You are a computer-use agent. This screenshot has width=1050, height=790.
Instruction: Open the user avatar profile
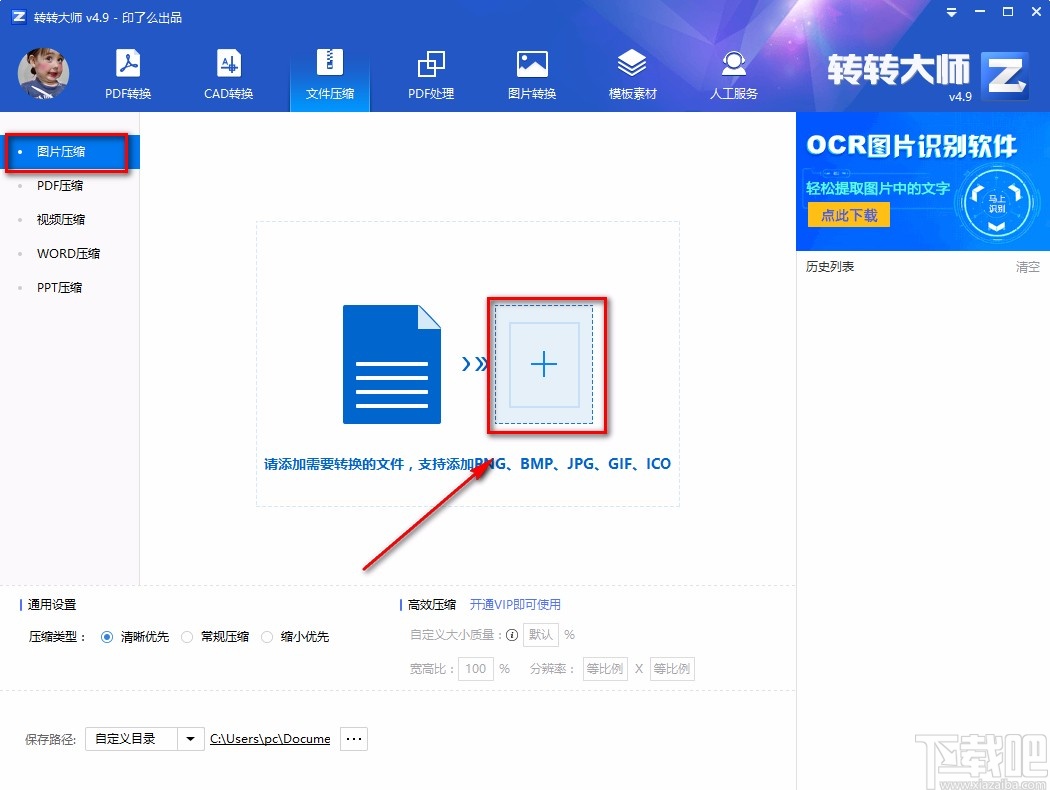coord(42,73)
